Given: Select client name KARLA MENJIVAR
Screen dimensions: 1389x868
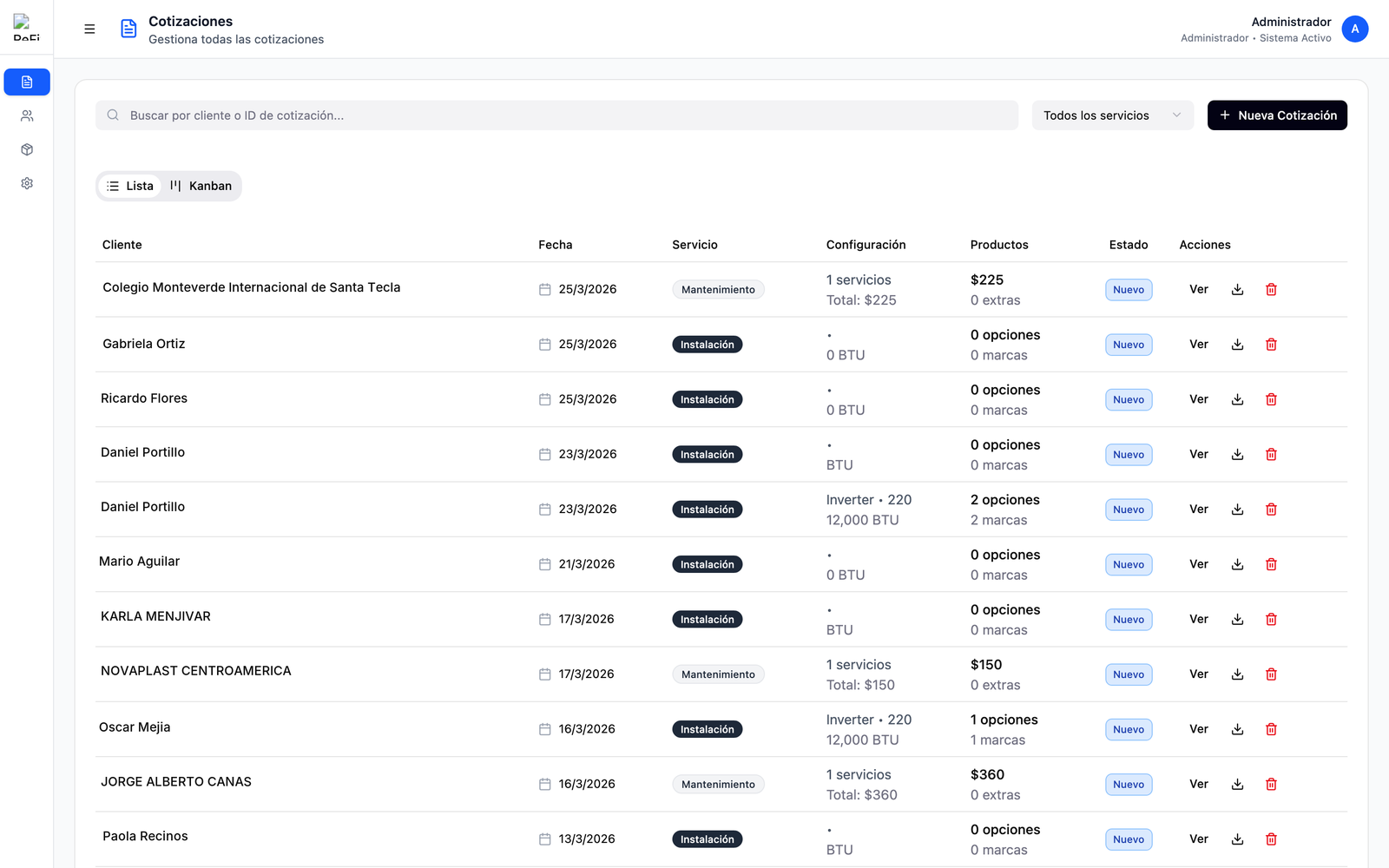Looking at the screenshot, I should click(x=155, y=616).
